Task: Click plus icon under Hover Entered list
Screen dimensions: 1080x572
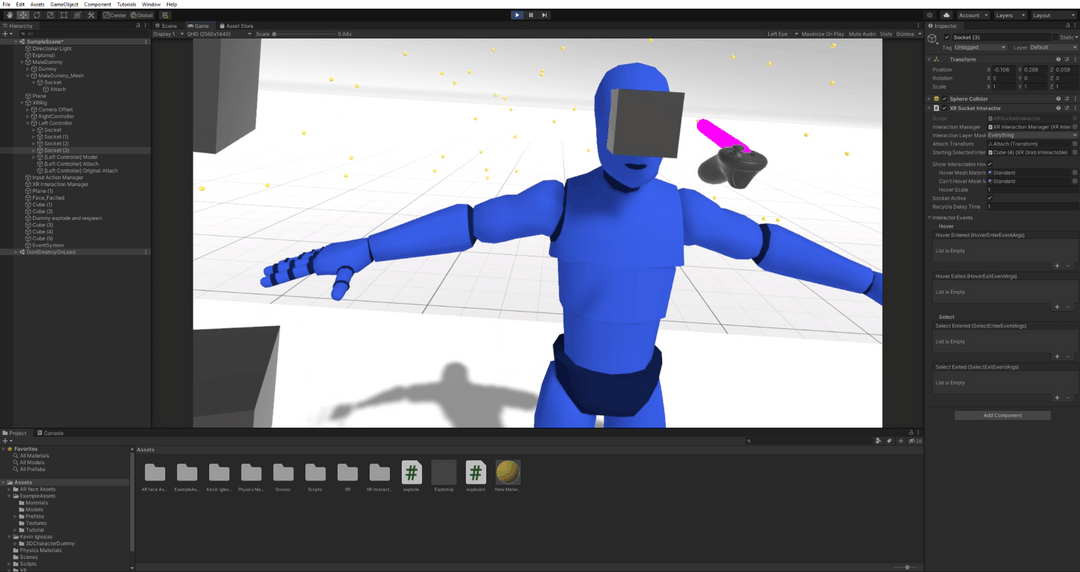Action: pyautogui.click(x=1057, y=266)
